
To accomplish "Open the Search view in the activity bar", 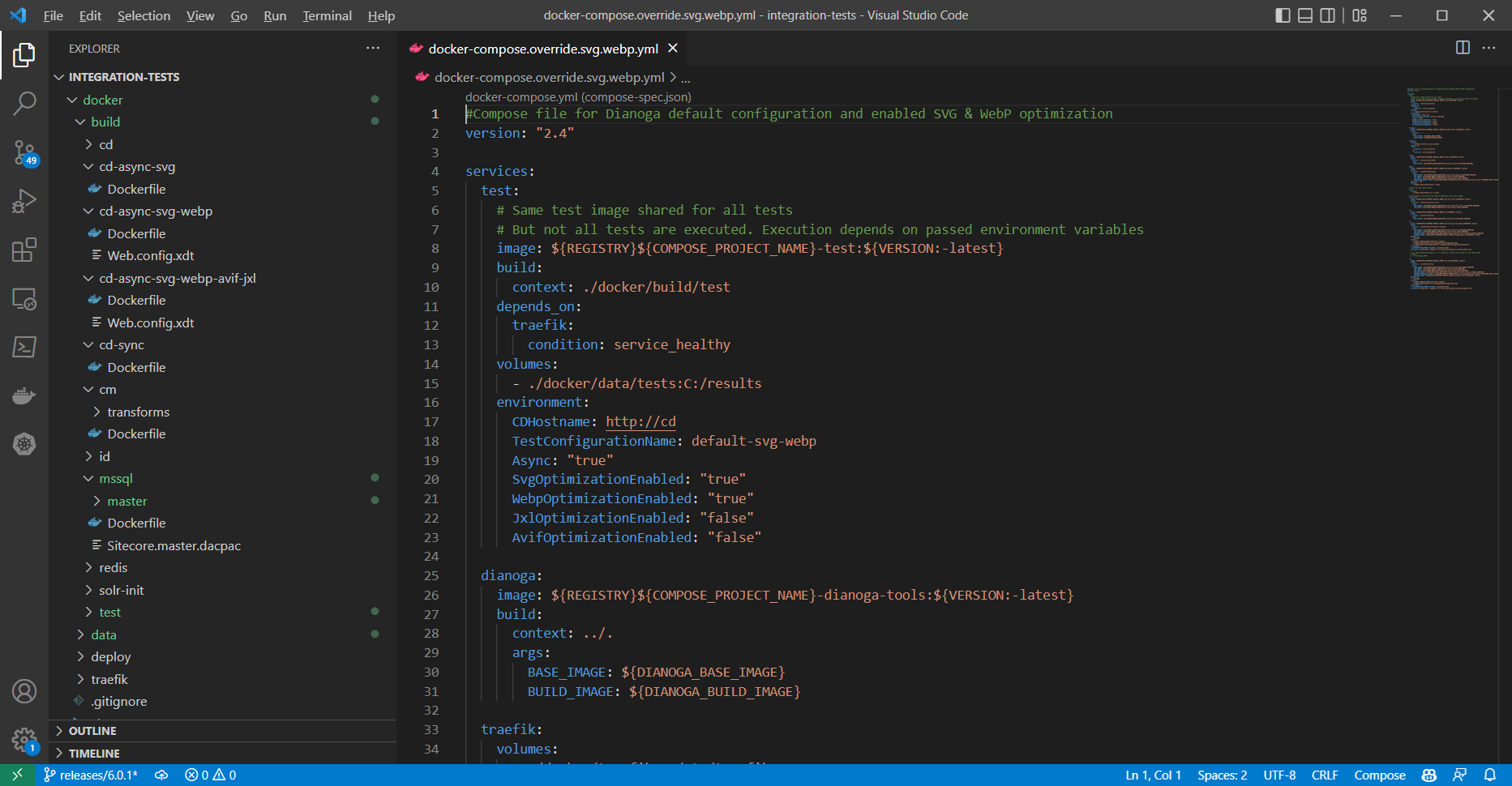I will tap(24, 104).
